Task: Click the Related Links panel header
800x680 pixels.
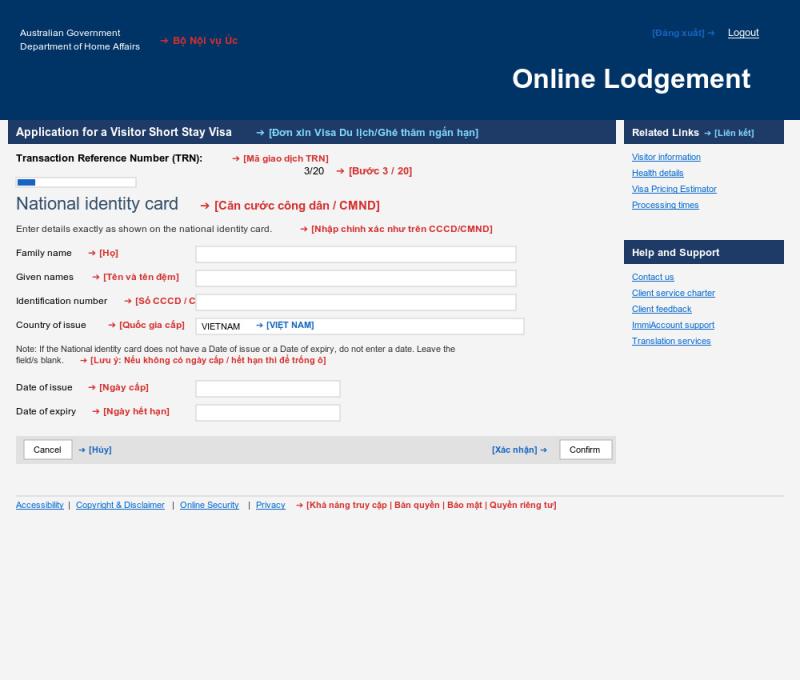Action: pyautogui.click(x=704, y=132)
